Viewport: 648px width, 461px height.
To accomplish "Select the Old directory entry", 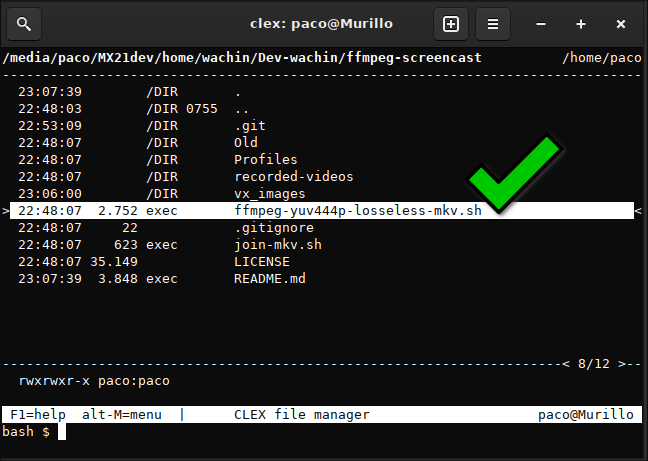I will click(x=322, y=143).
